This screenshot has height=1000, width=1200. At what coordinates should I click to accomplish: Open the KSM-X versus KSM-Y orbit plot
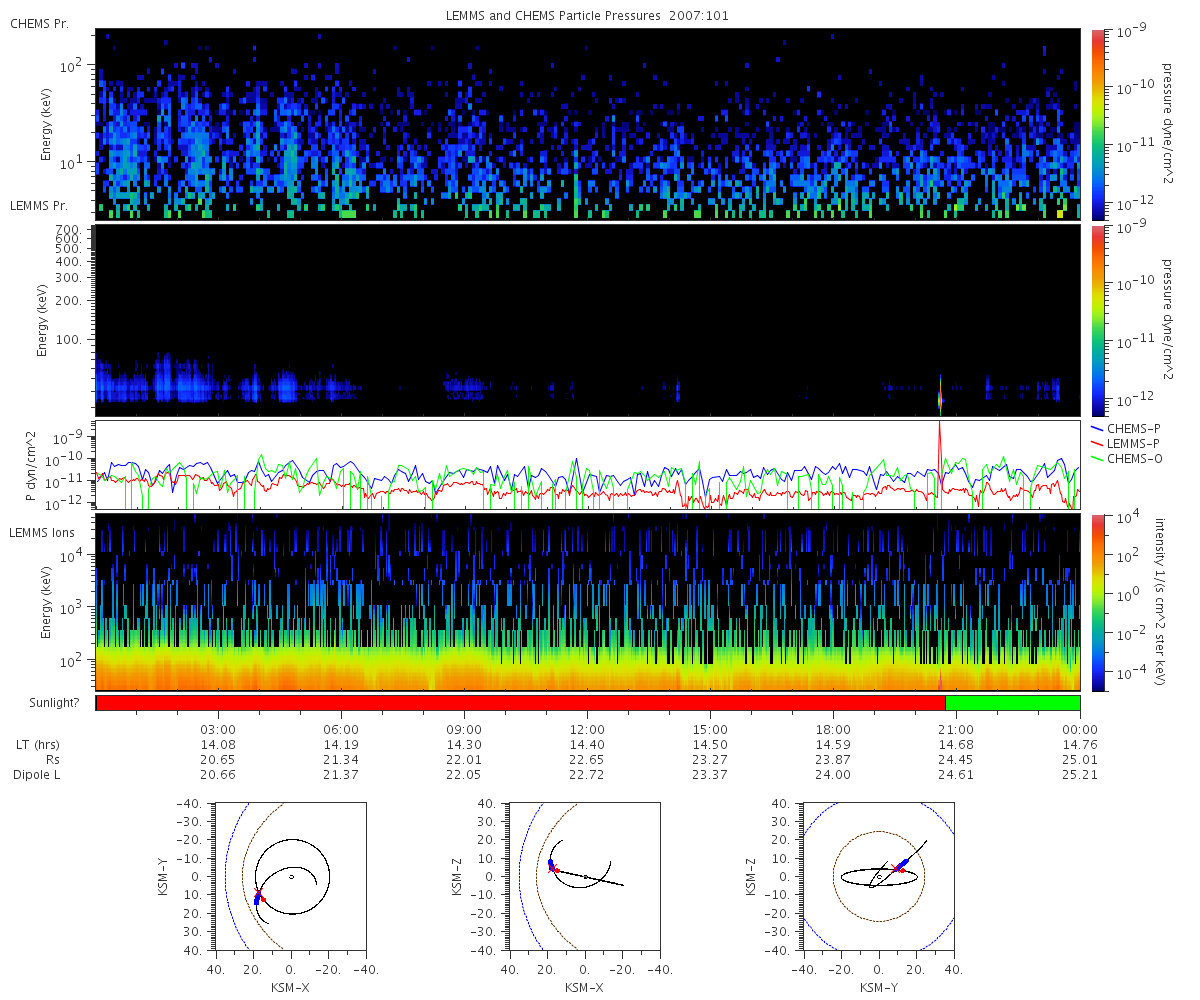click(x=290, y=876)
